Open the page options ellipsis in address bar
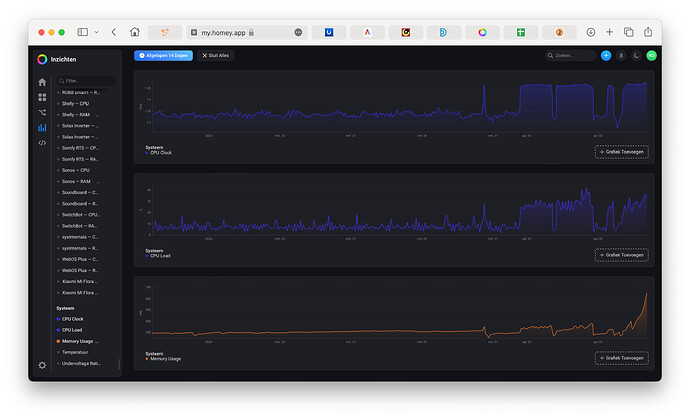 tap(298, 33)
